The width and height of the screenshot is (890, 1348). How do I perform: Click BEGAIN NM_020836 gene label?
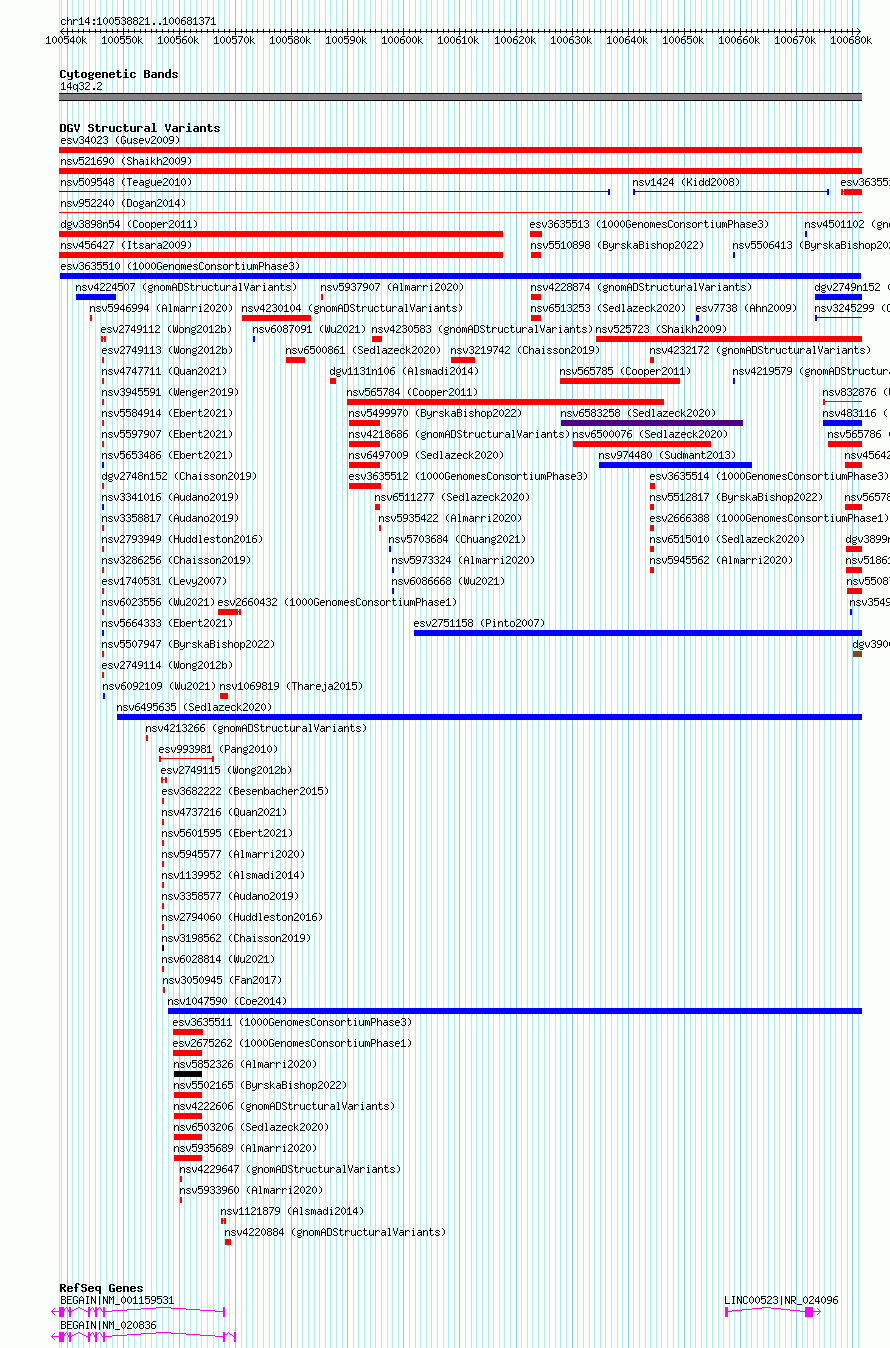point(108,1325)
